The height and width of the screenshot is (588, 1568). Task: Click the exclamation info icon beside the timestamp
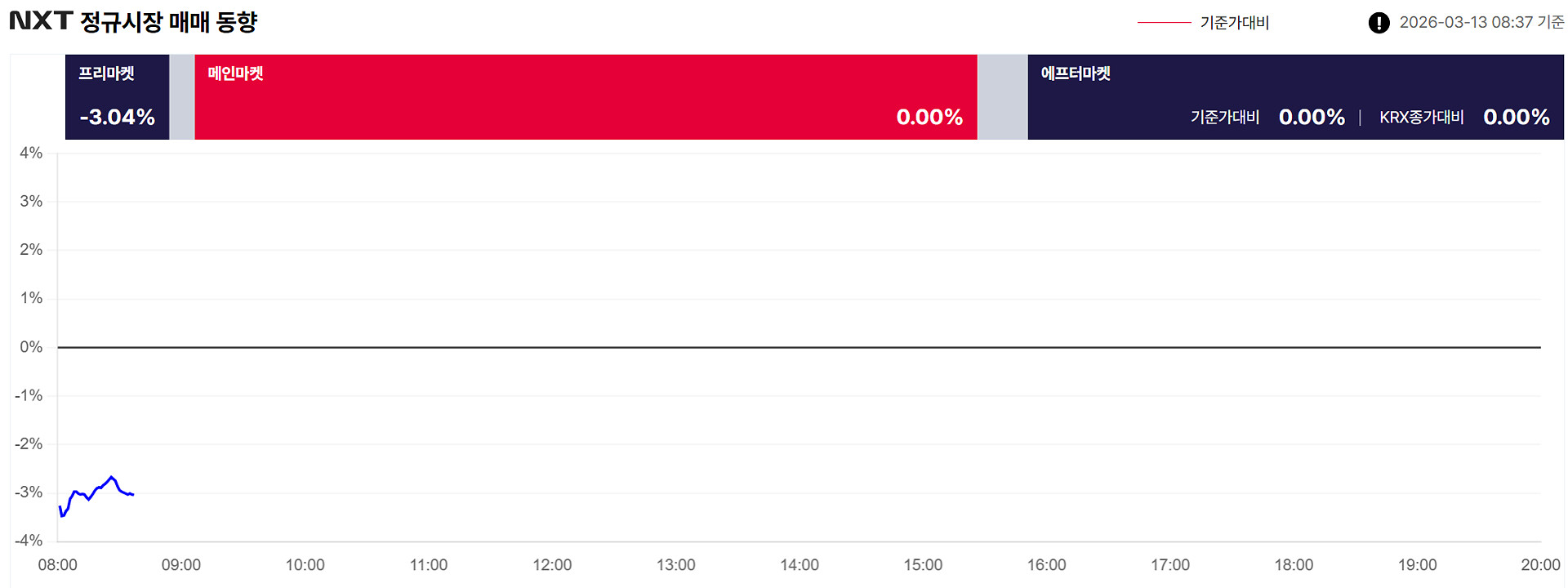coord(1379,23)
